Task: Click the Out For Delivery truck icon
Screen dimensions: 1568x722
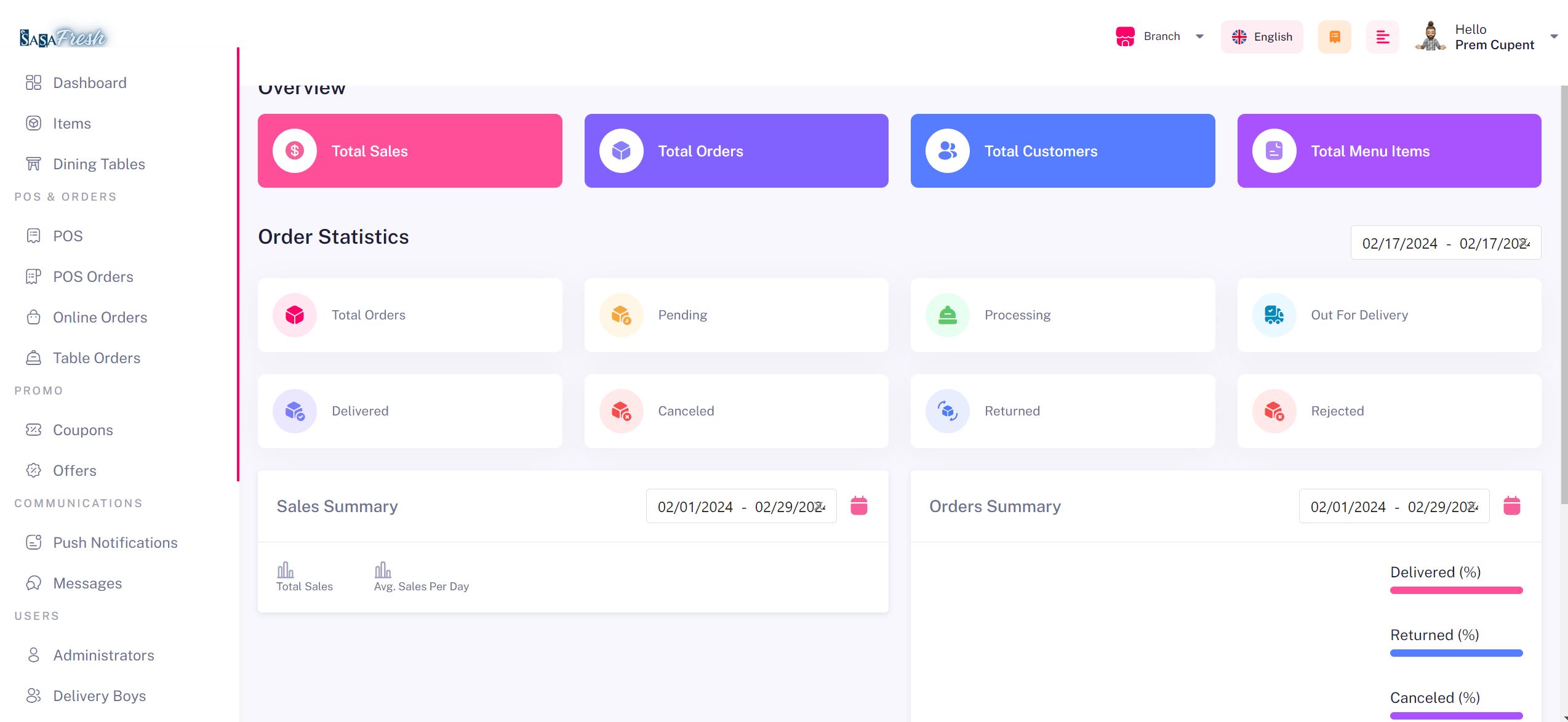Action: pos(1274,315)
